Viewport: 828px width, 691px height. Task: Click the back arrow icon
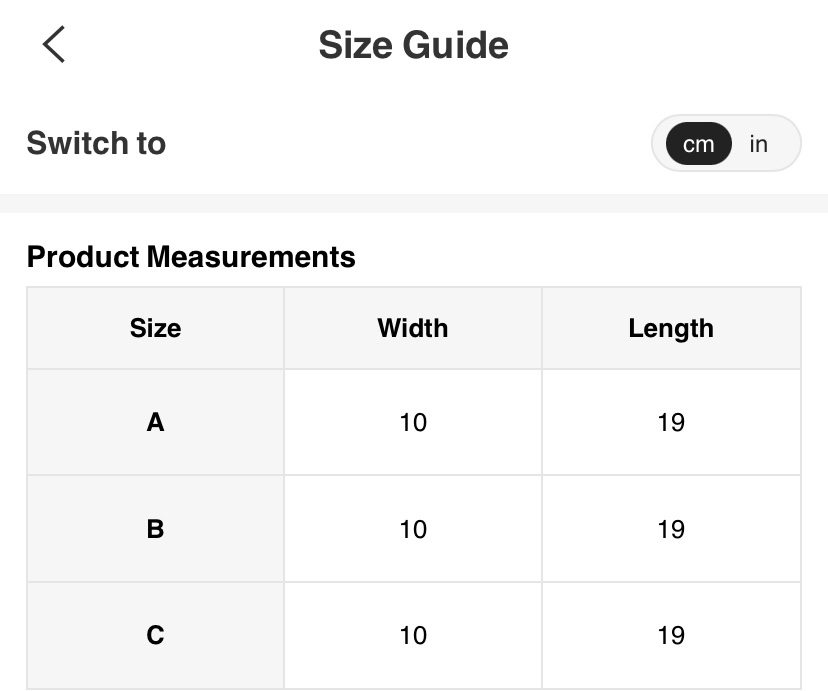[54, 45]
